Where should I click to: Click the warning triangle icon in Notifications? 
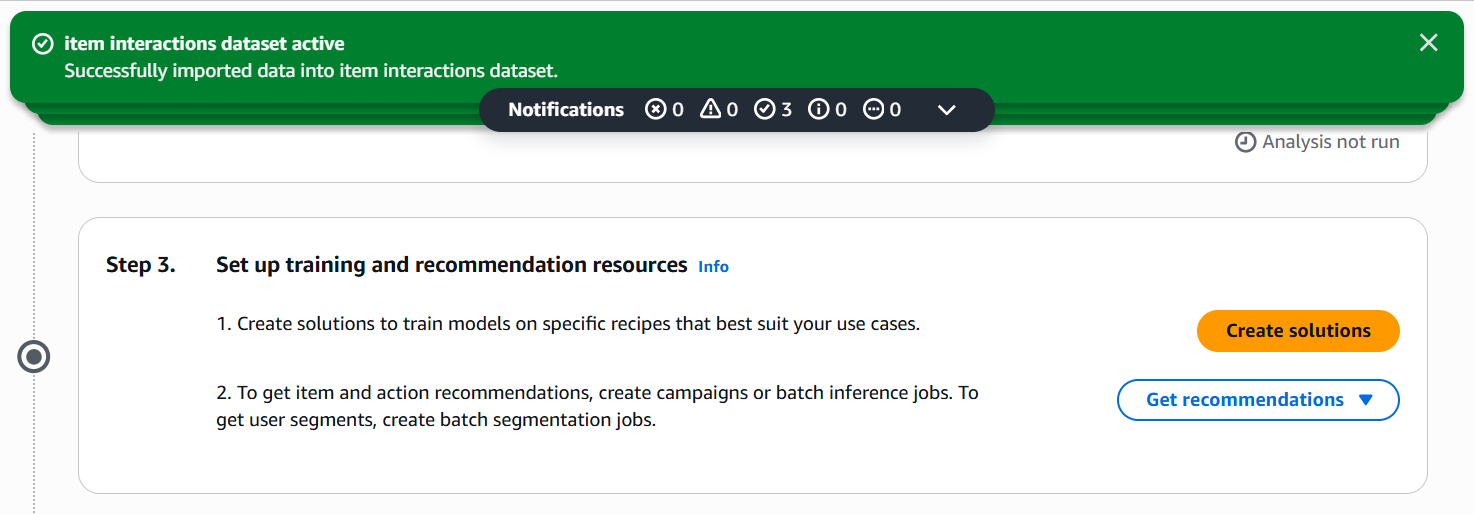point(710,110)
